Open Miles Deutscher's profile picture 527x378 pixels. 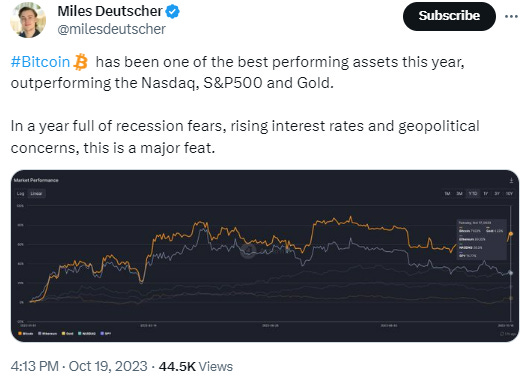tap(28, 19)
